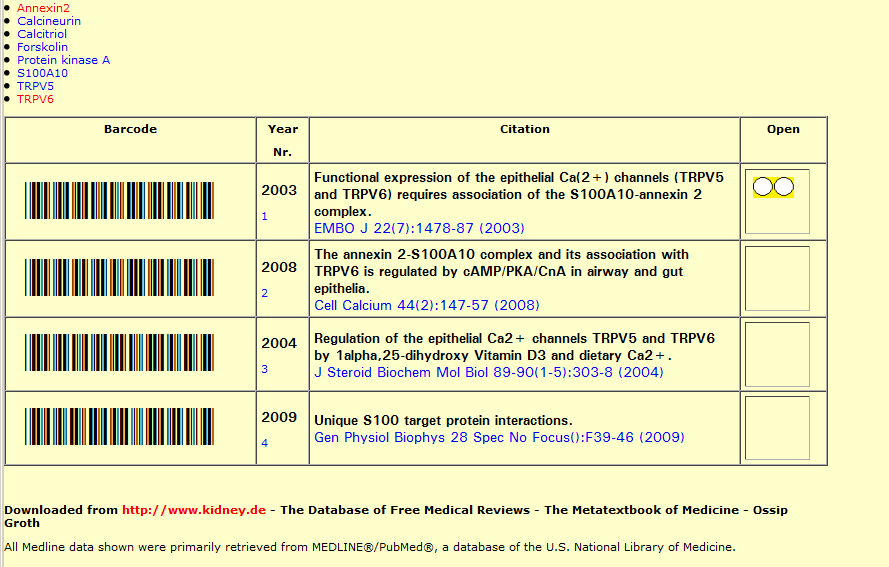Image resolution: width=889 pixels, height=567 pixels.
Task: Click the barcode image for the 2003 article
Action: click(x=119, y=201)
